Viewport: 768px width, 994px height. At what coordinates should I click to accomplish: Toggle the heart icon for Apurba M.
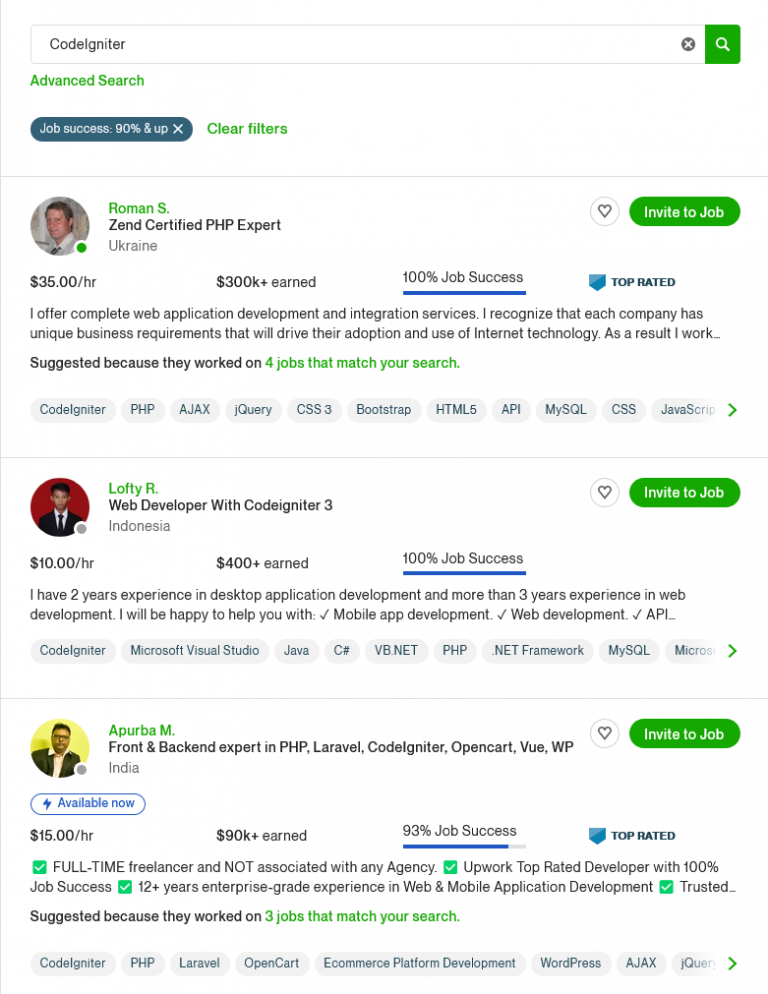pyautogui.click(x=604, y=734)
